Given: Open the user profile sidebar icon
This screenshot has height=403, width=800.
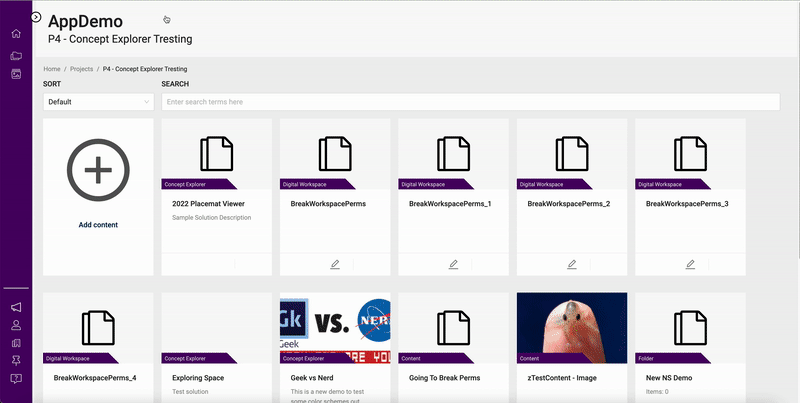Looking at the screenshot, I should point(16,325).
